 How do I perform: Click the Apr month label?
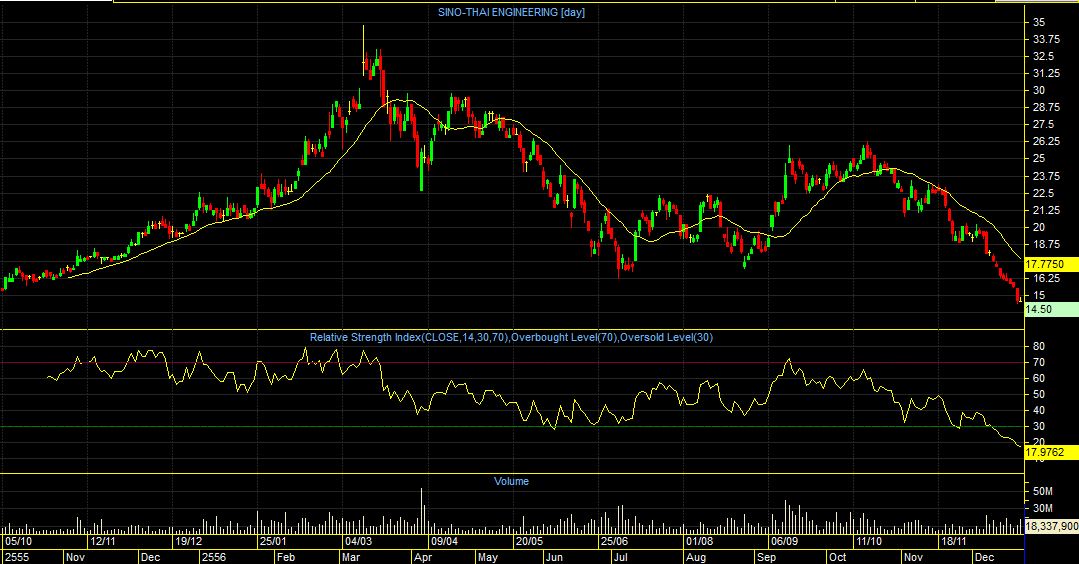click(423, 557)
